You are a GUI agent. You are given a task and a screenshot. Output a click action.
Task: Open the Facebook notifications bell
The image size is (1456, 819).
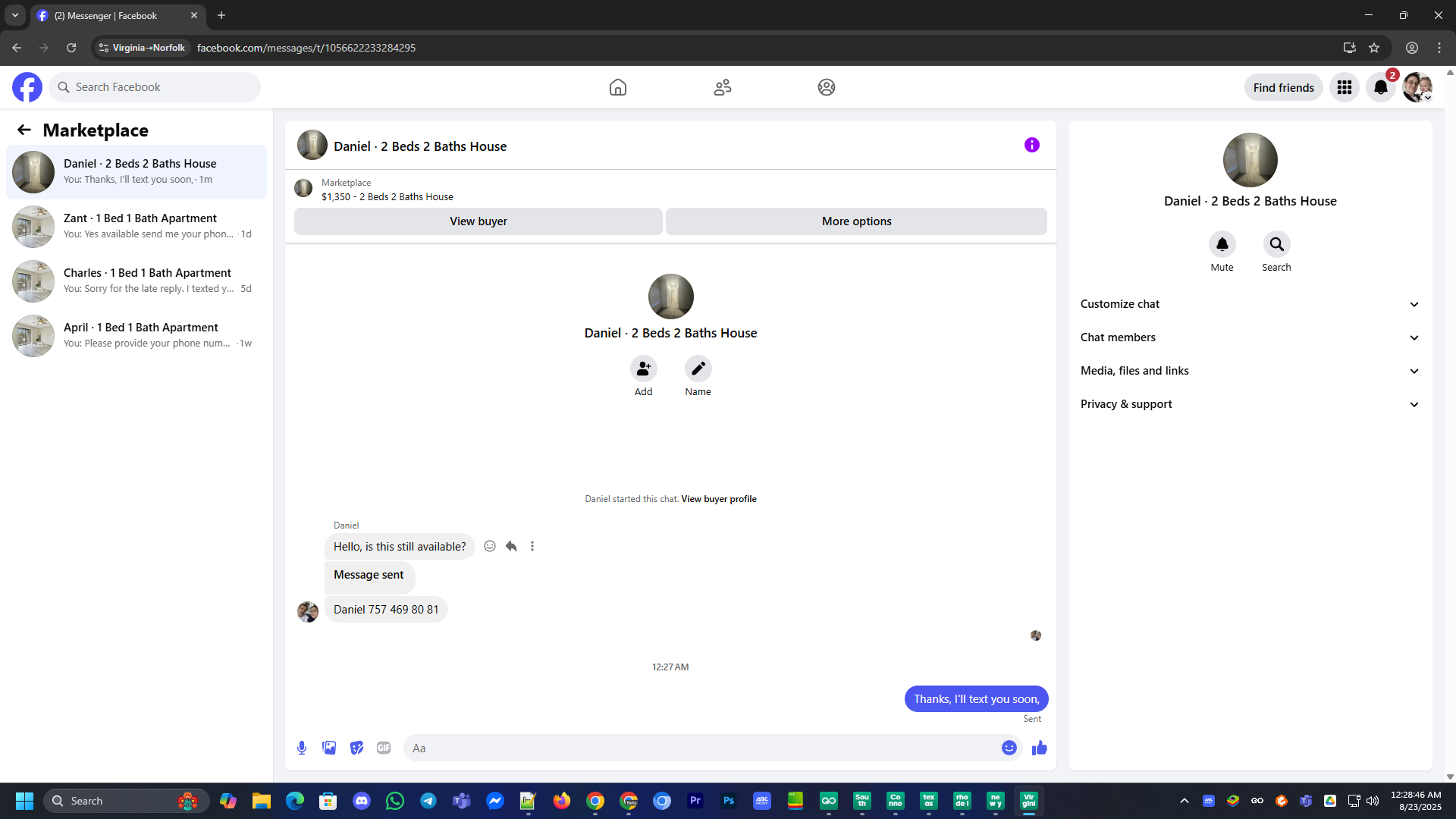(1380, 87)
